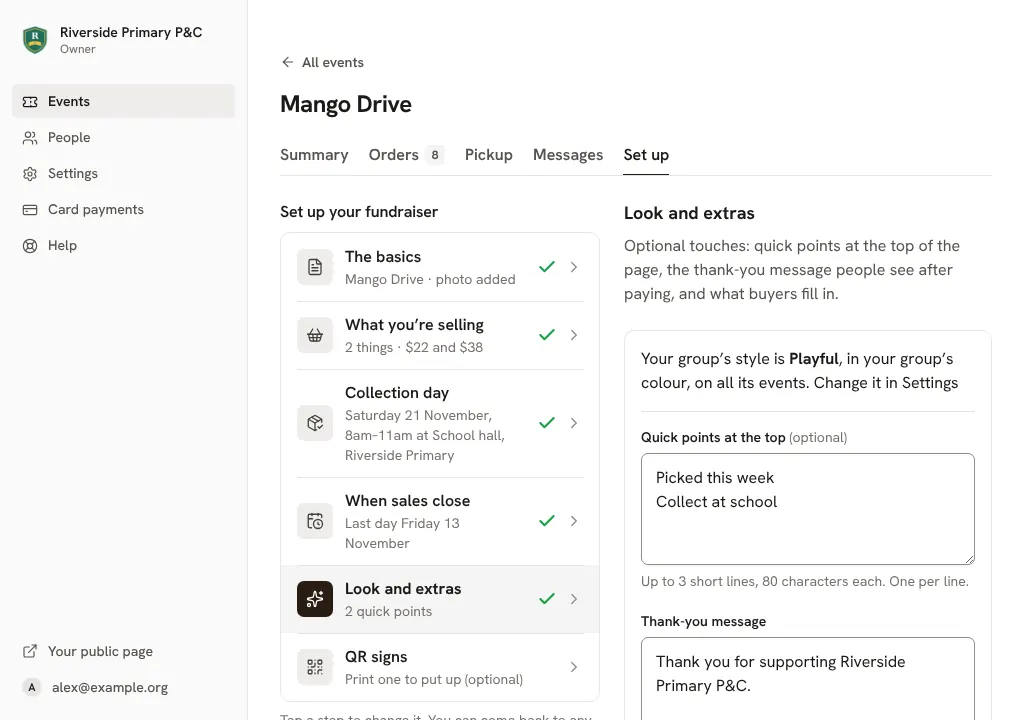The width and height of the screenshot is (1024, 720).
Task: Click the 'Look and extras' panel heading
Action: 689,213
